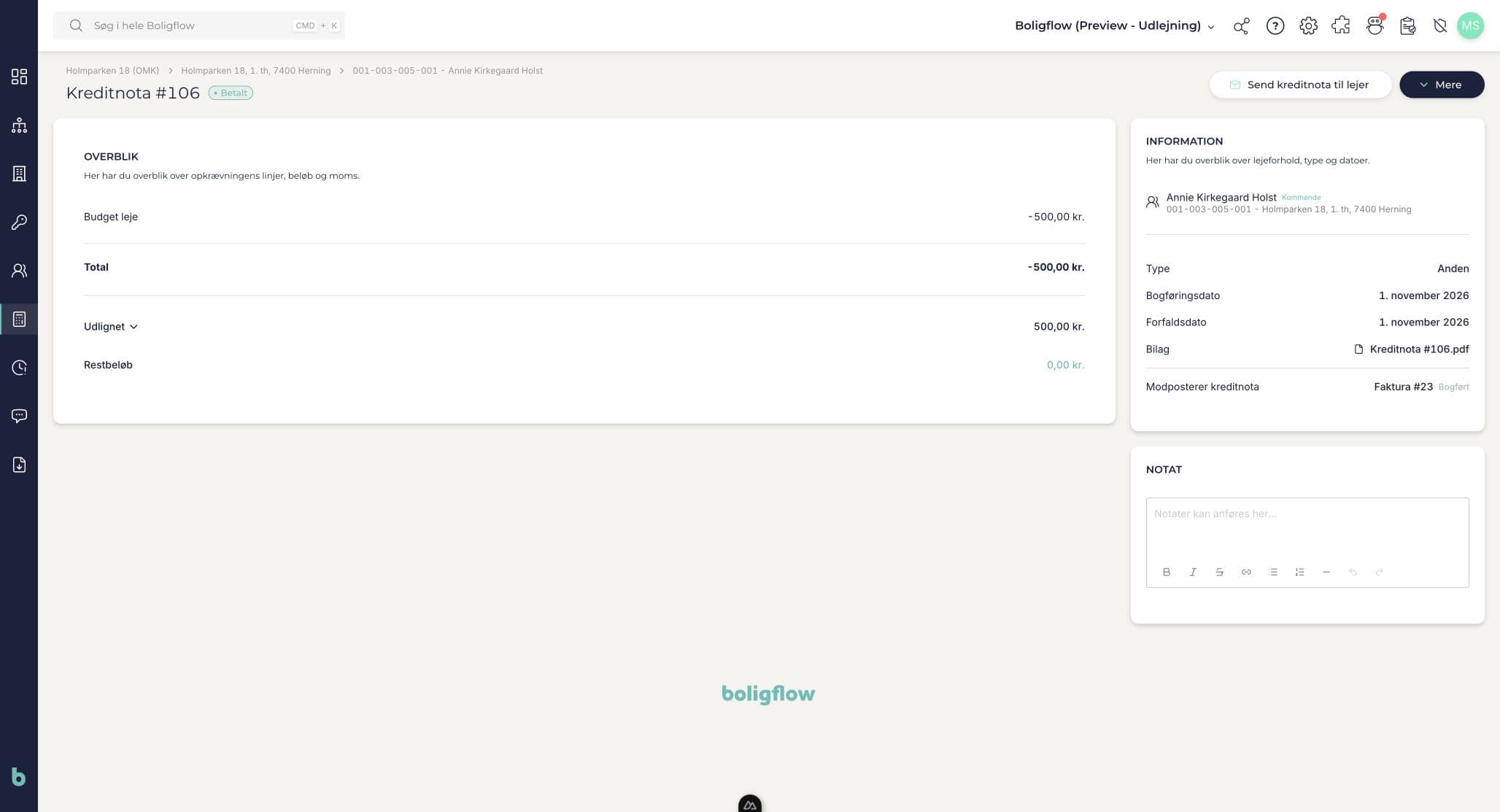Toggle numbered list in note editor
Viewport: 1500px width, 812px height.
click(1299, 572)
